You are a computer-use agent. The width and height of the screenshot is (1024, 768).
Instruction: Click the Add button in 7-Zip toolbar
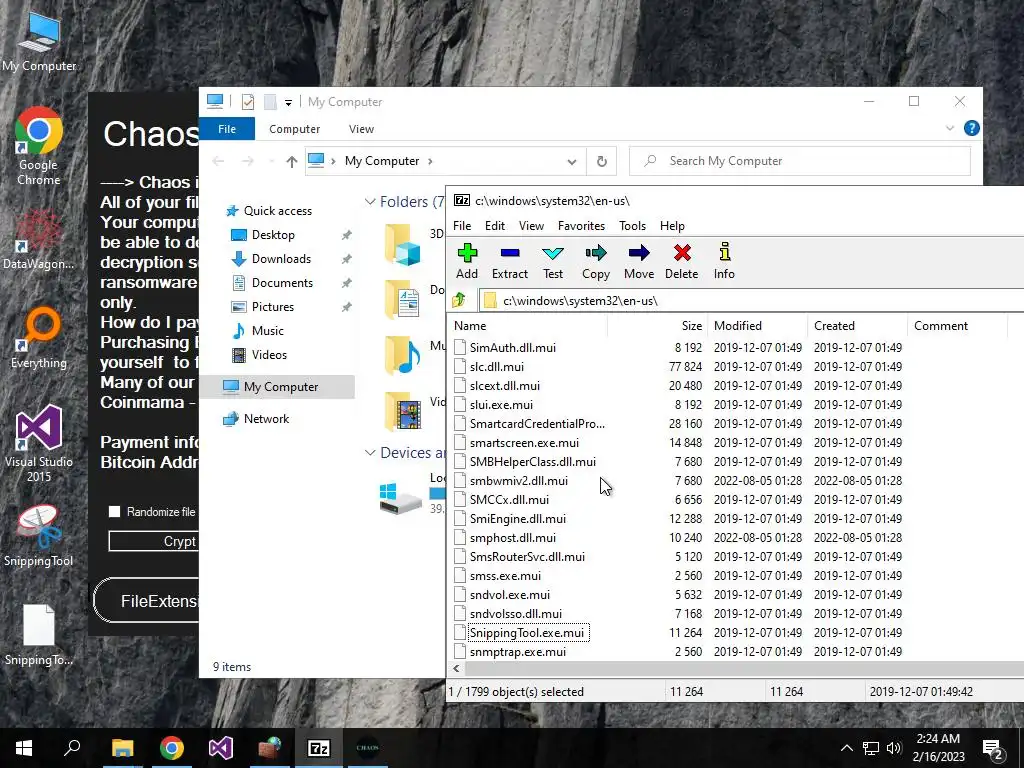point(467,261)
